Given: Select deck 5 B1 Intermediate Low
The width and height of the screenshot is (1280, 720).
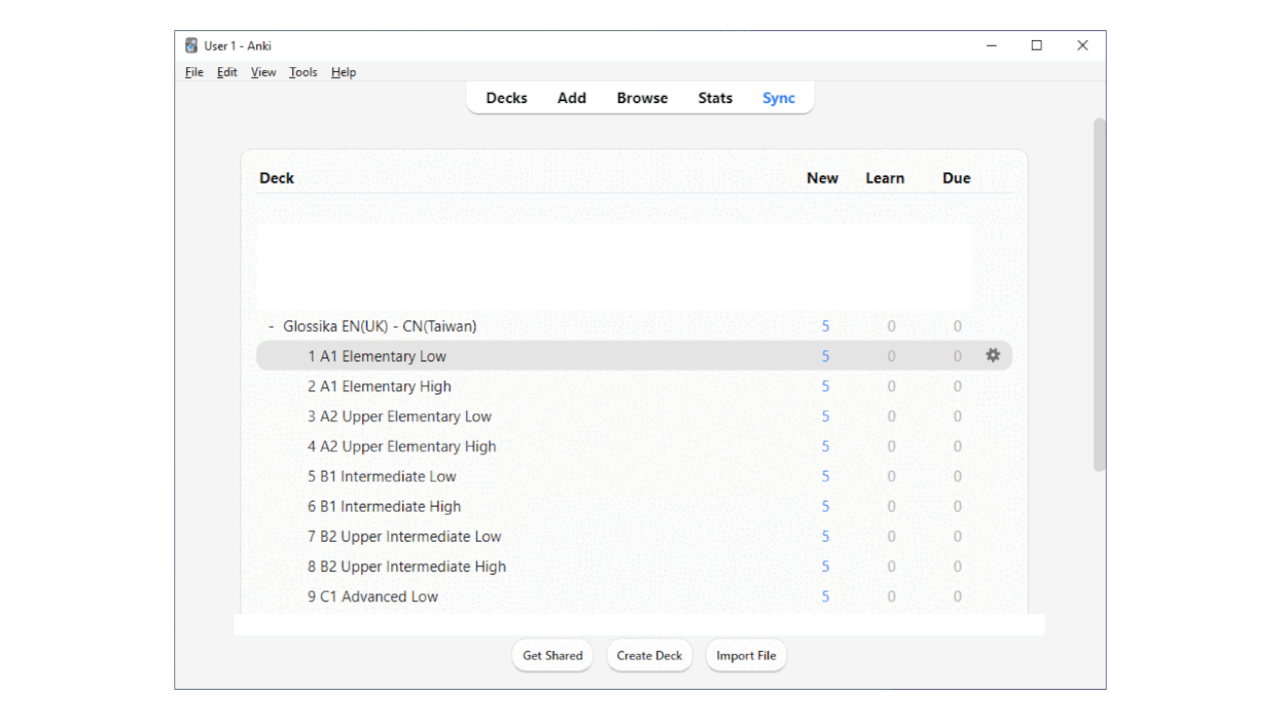Looking at the screenshot, I should click(381, 476).
